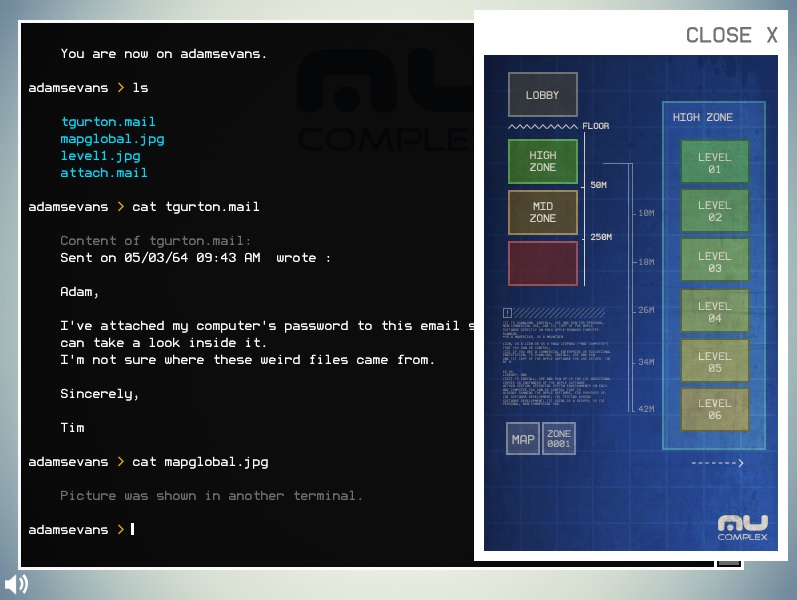Screen dimensions: 797x600
Task: Focus the terminal prompt at the cursor
Action: tap(133, 529)
